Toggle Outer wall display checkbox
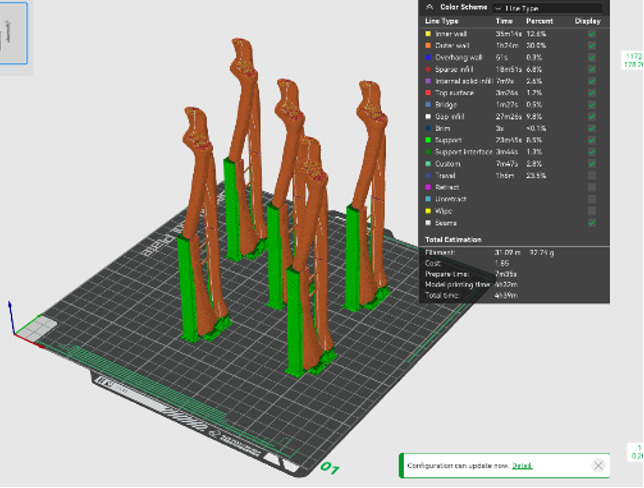This screenshot has width=644, height=488. click(x=592, y=46)
